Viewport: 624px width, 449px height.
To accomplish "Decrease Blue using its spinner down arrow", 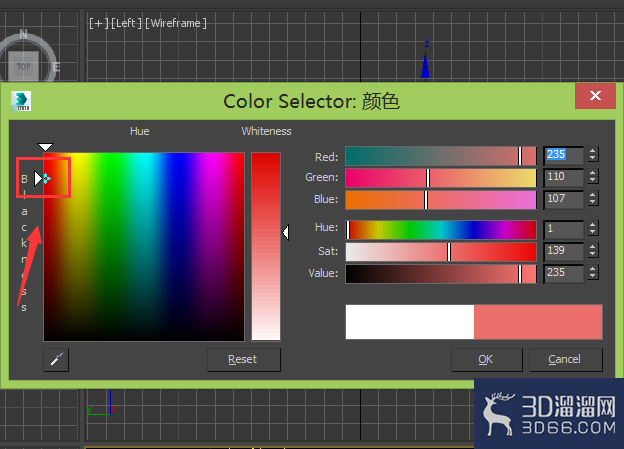I will point(593,202).
